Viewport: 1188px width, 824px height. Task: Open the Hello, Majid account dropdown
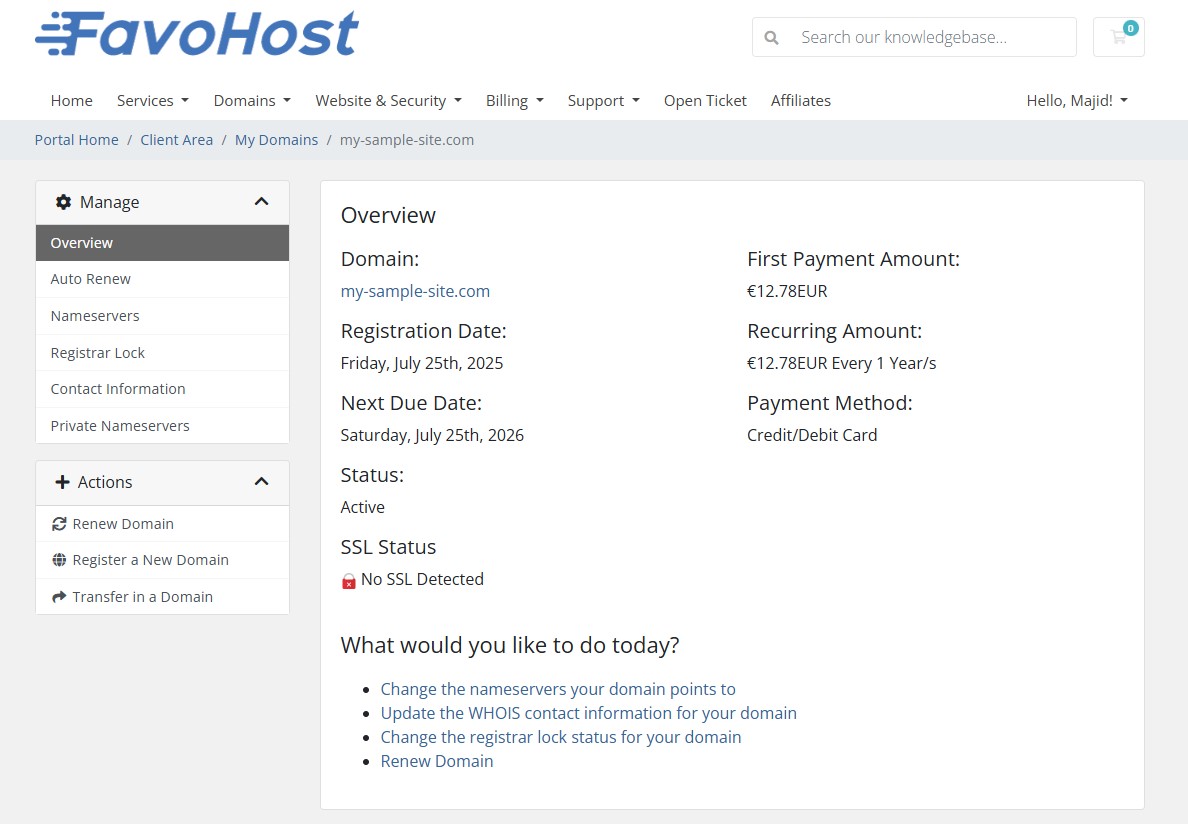coord(1077,100)
